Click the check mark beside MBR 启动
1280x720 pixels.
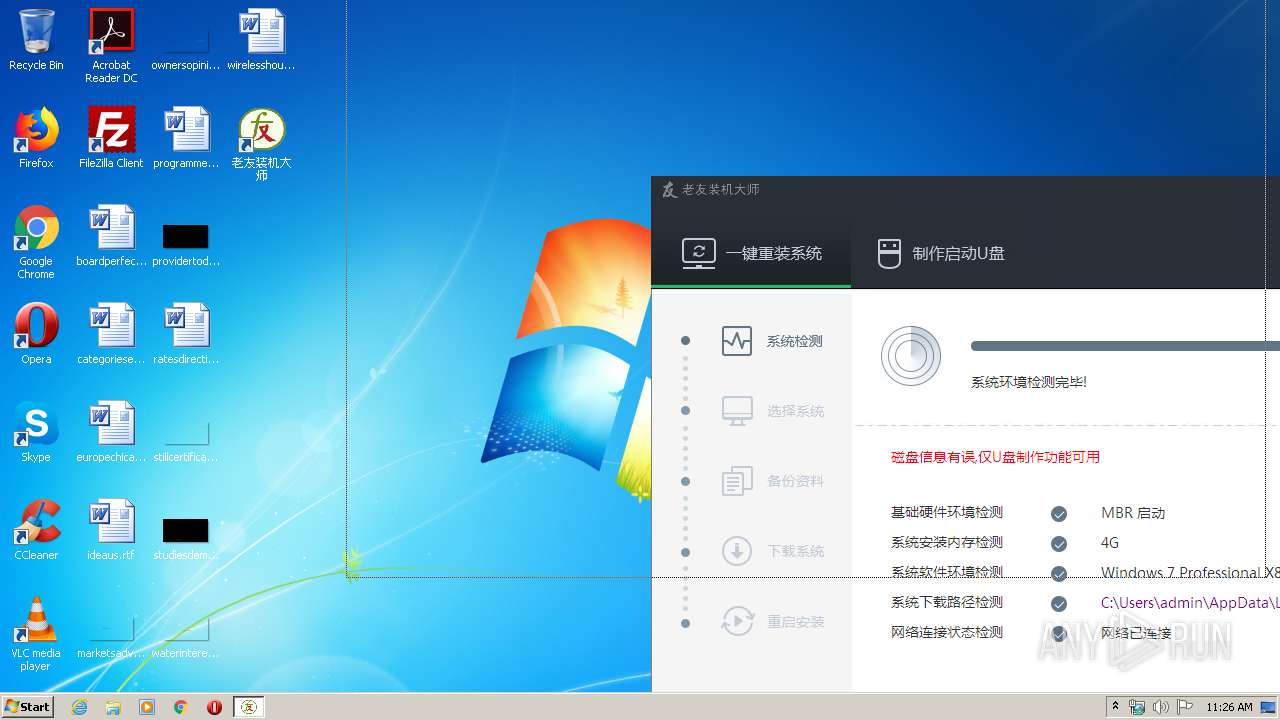[1059, 514]
